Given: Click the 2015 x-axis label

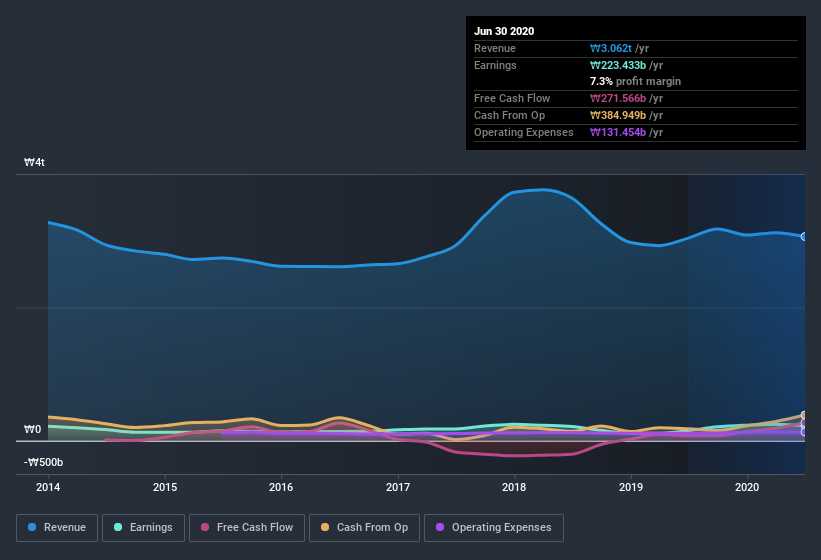Looking at the screenshot, I should (x=165, y=487).
